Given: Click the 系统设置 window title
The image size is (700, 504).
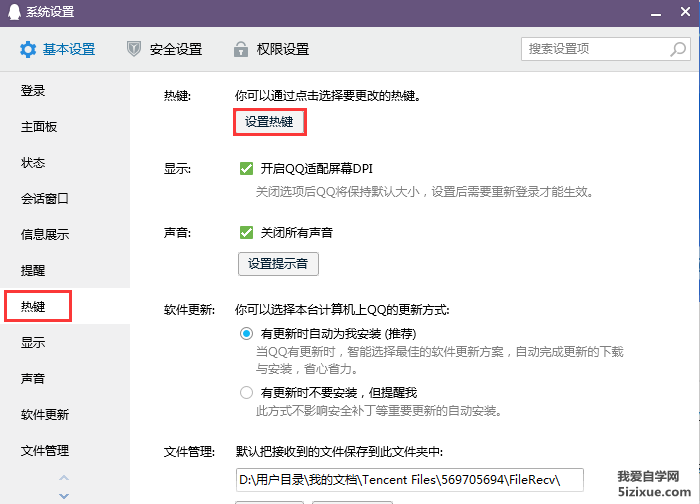Looking at the screenshot, I should pyautogui.click(x=50, y=12).
